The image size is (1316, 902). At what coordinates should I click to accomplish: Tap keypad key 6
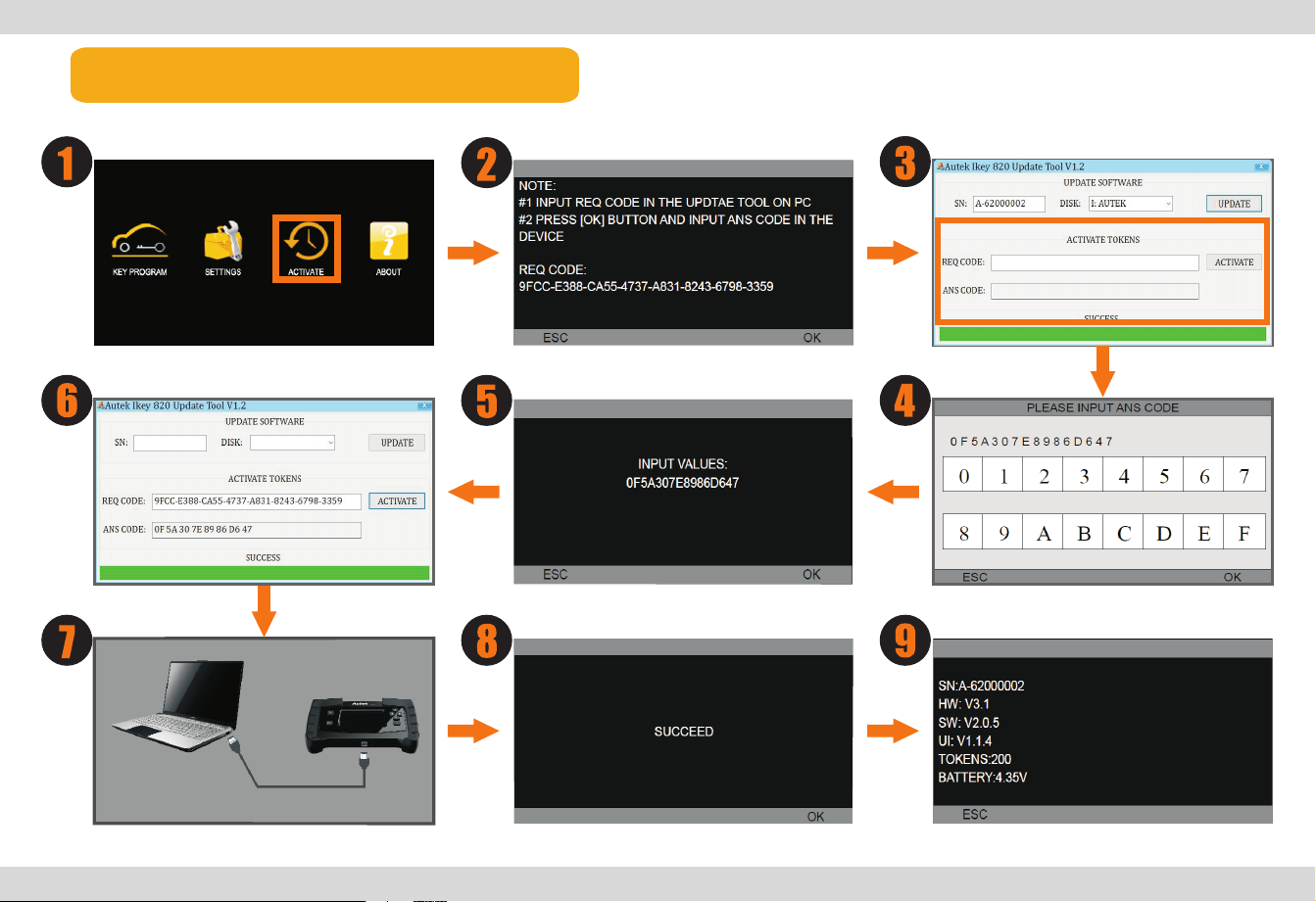click(1204, 475)
